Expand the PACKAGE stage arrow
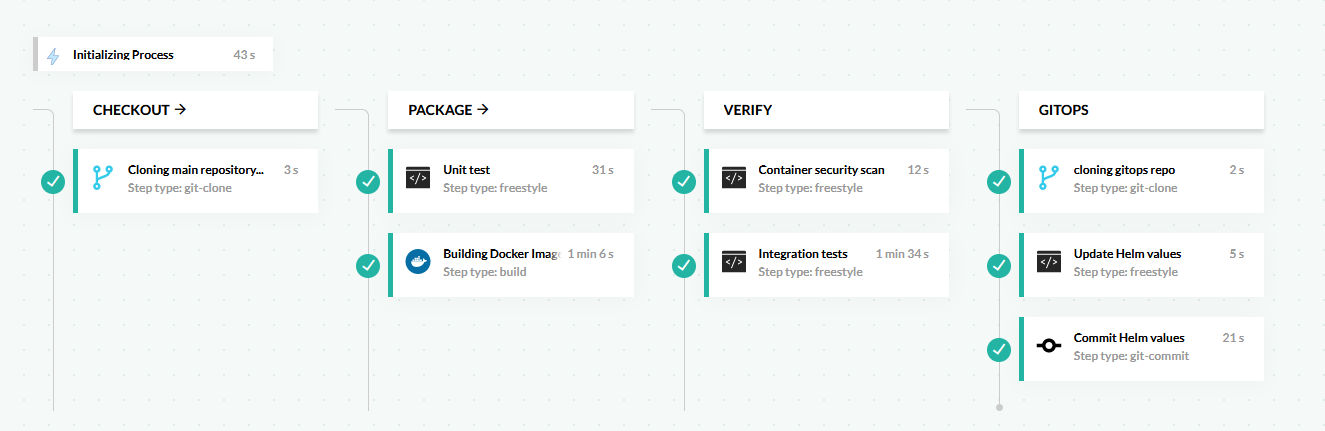1325x431 pixels. pos(483,110)
